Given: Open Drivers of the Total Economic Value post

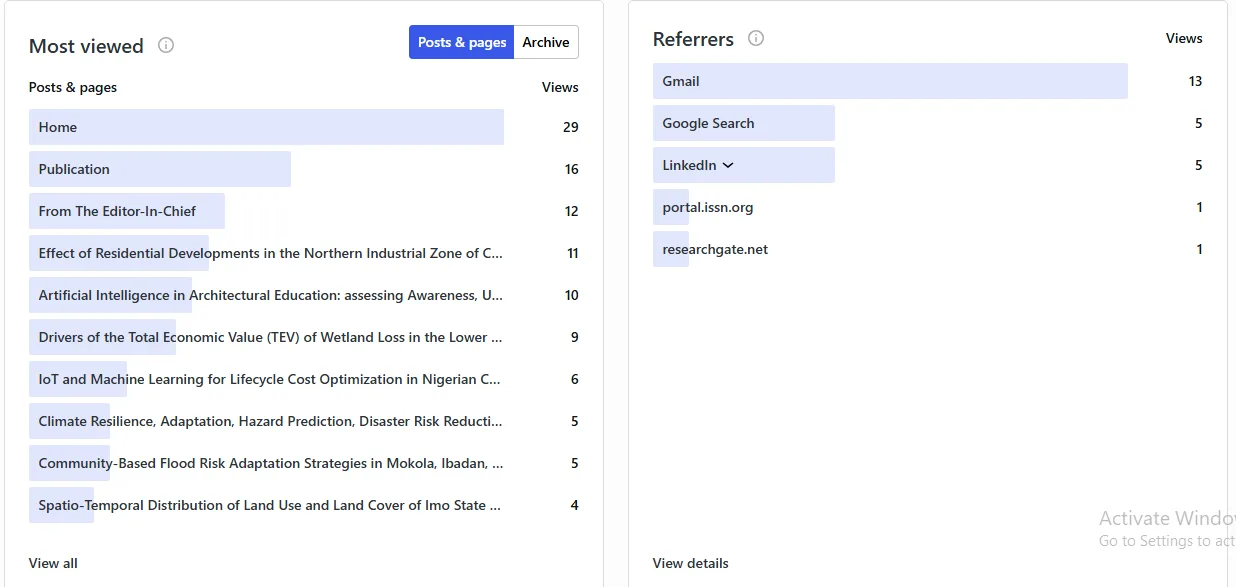Looking at the screenshot, I should pyautogui.click(x=304, y=337).
